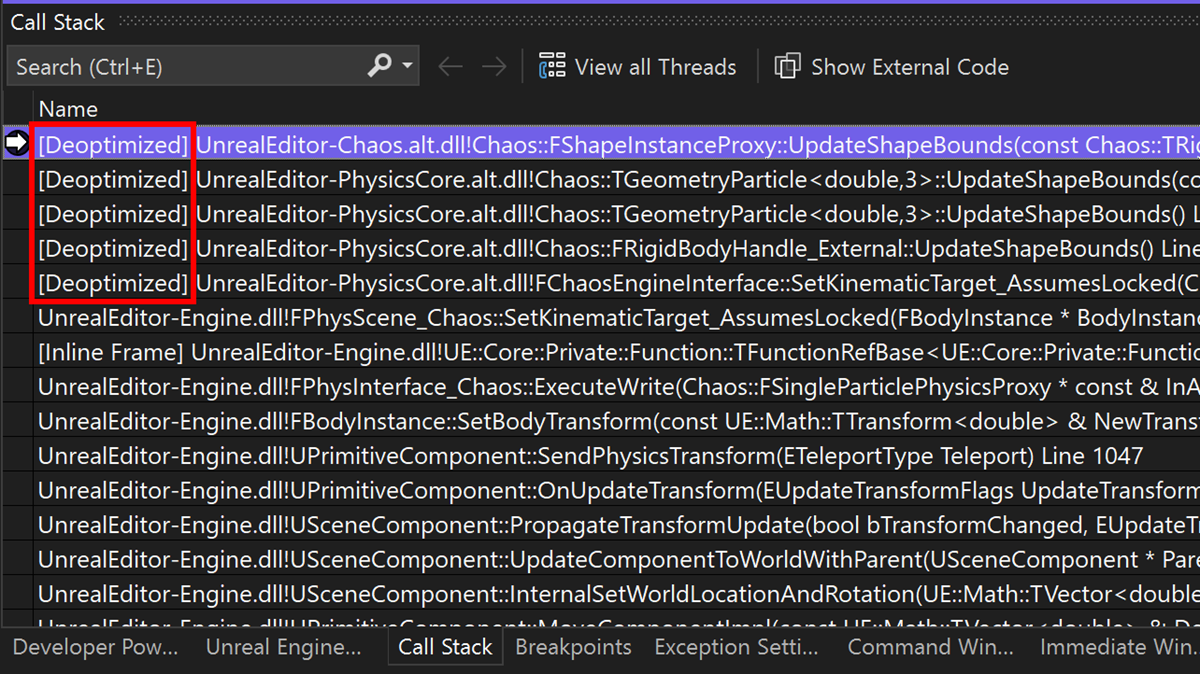Click the forward navigation arrow

[493, 66]
